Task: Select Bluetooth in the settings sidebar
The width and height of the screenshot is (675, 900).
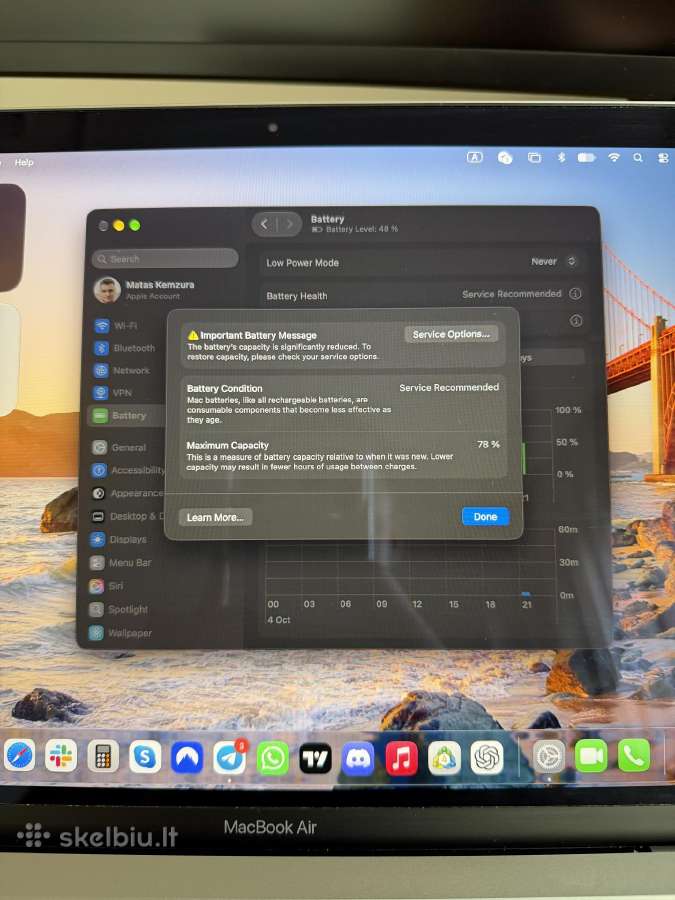Action: coord(126,348)
